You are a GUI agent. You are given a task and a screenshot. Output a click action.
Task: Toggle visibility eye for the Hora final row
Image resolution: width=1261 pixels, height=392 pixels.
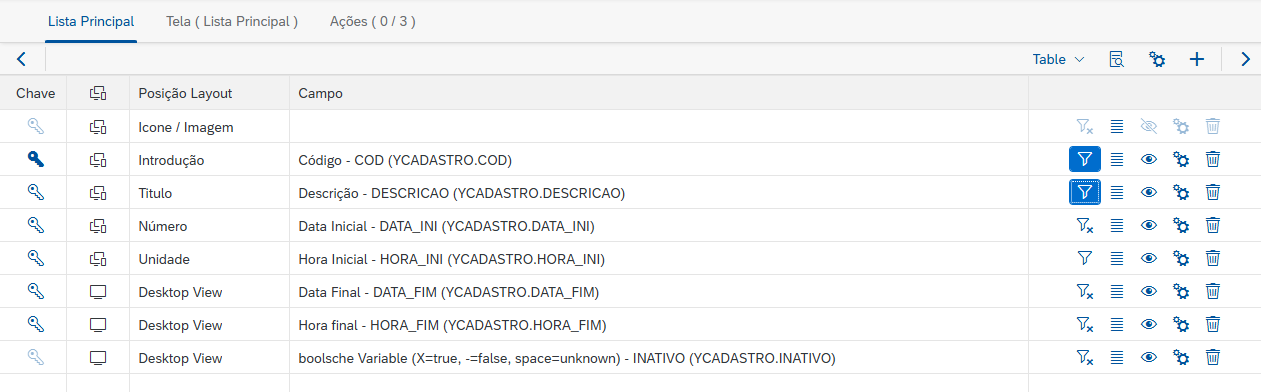(1149, 324)
